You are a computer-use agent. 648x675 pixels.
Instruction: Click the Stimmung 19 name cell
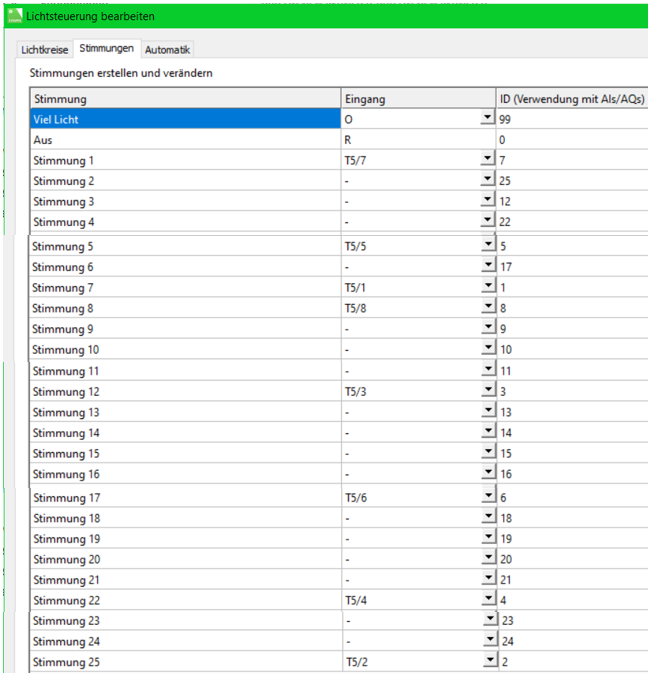(186, 539)
